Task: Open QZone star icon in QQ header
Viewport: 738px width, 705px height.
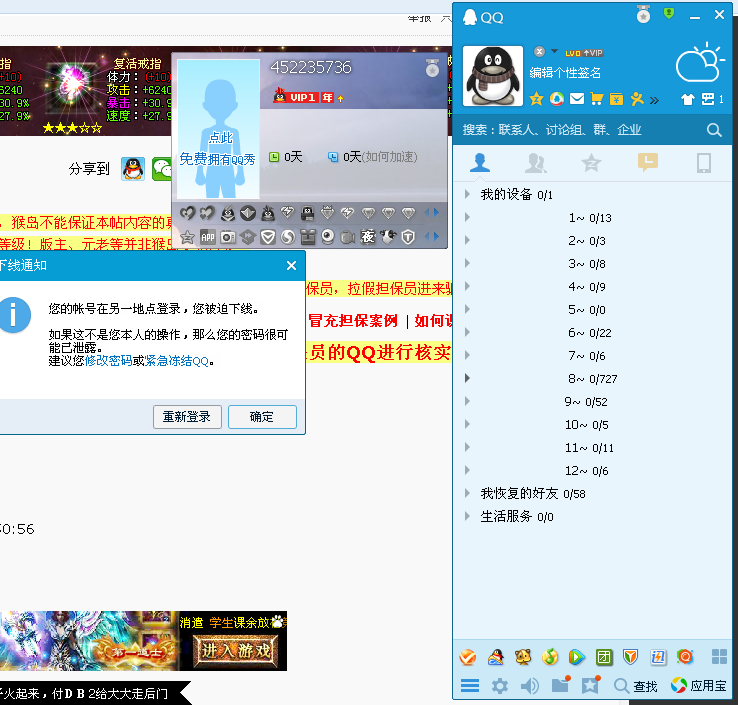Action: 536,99
